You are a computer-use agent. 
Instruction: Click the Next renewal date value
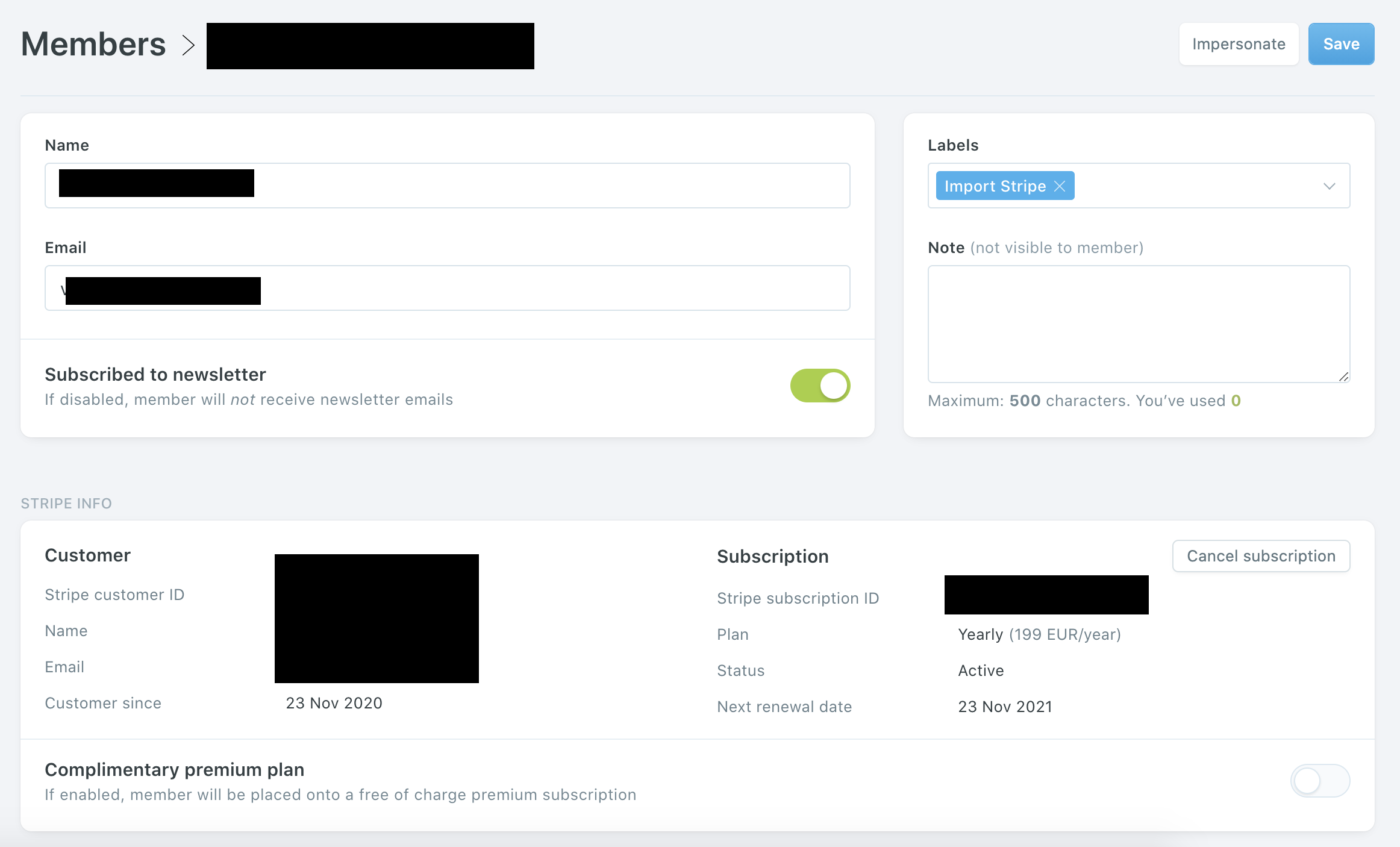[1005, 707]
